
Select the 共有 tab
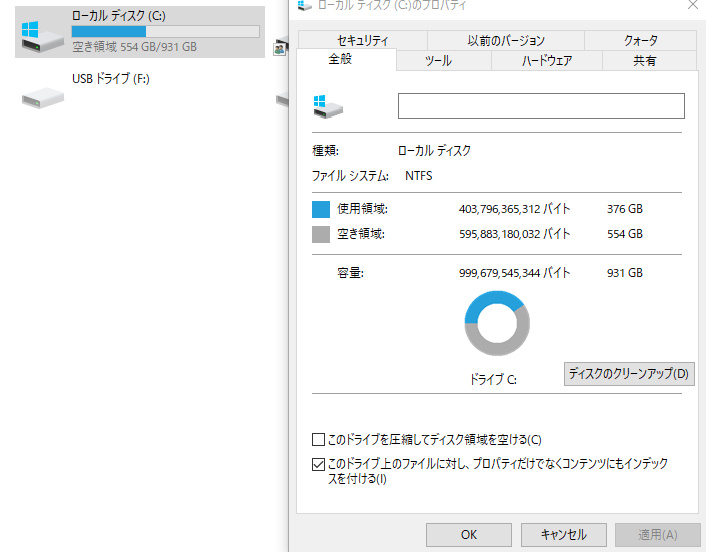point(645,61)
